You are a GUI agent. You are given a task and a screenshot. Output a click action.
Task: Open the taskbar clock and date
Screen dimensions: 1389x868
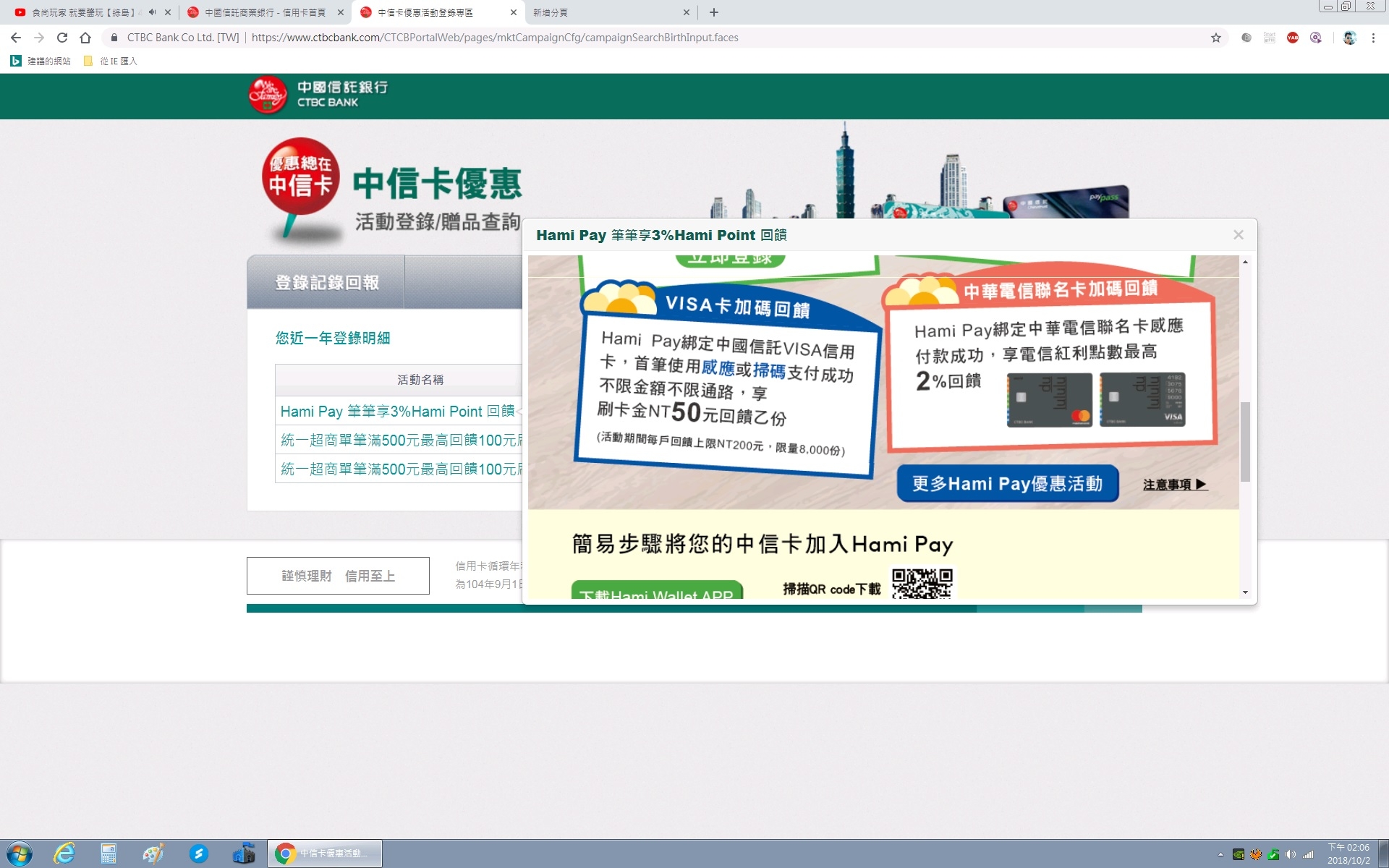(1348, 854)
